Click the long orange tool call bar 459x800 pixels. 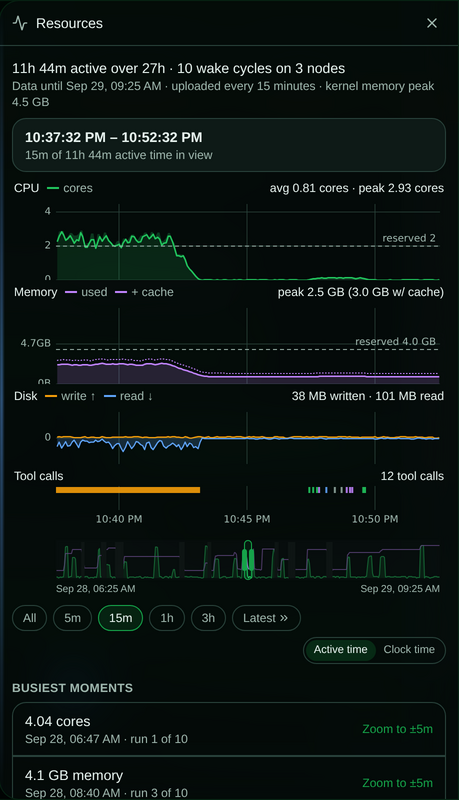[x=128, y=490]
